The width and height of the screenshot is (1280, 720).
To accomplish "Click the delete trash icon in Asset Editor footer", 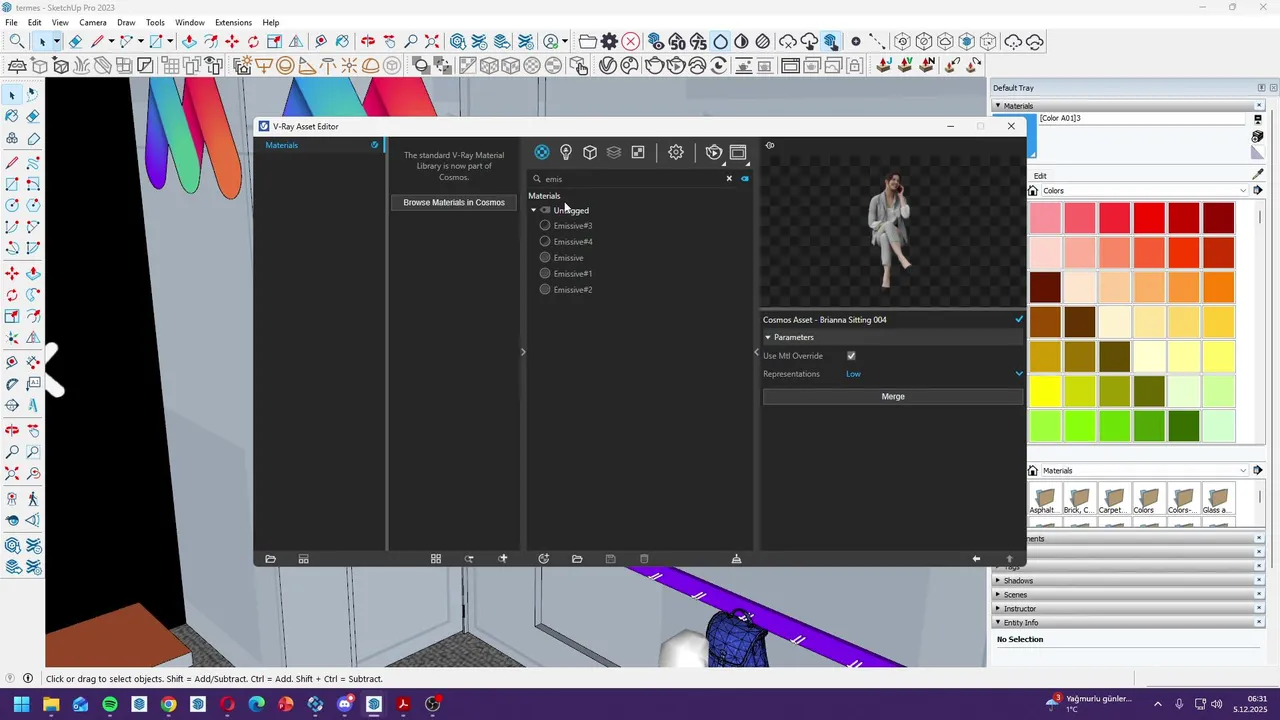I will pyautogui.click(x=644, y=559).
